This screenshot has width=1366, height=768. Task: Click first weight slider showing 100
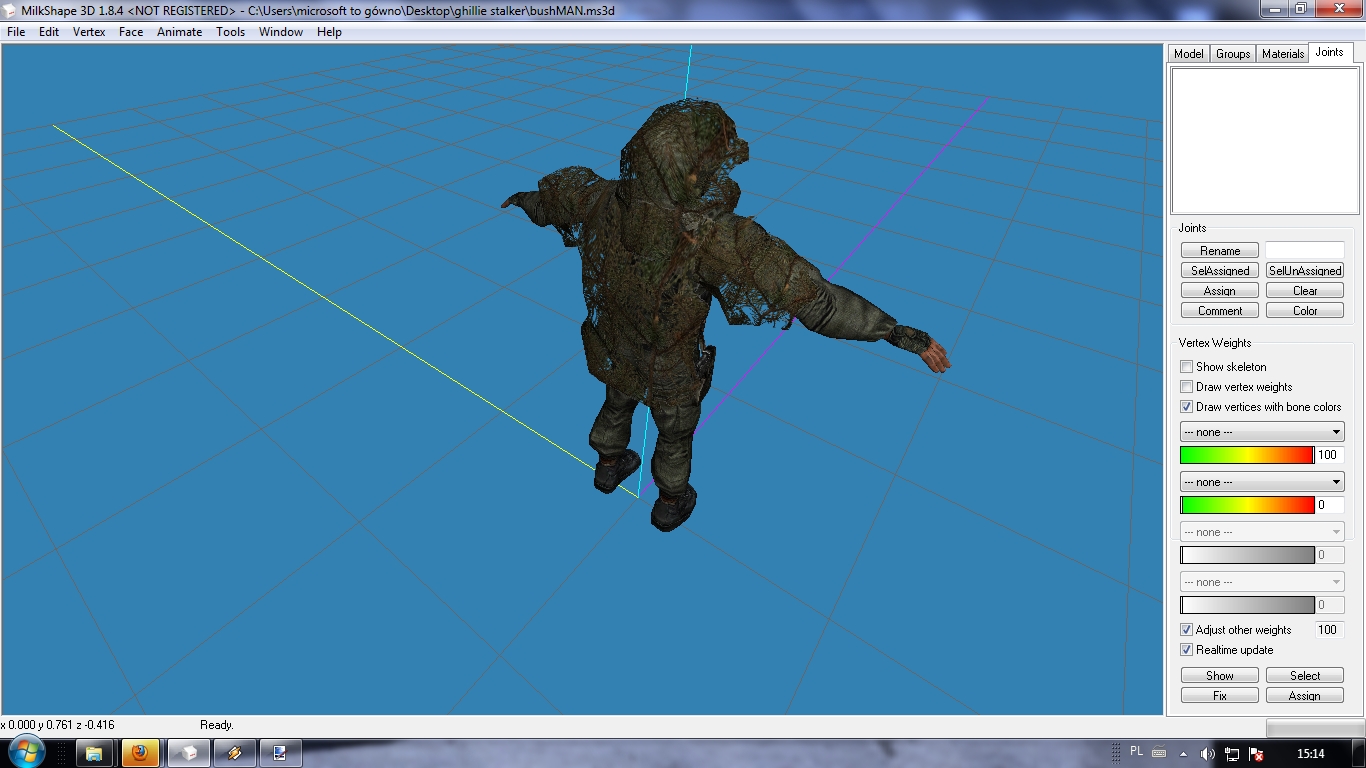1247,455
